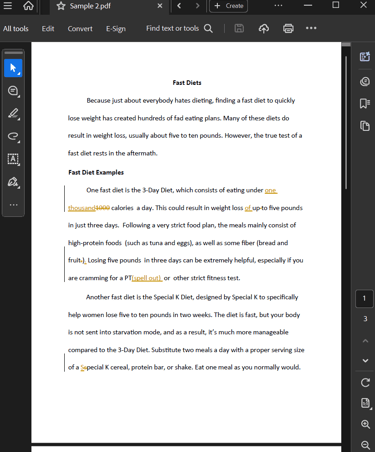Go to the previous tab arrow
375x452 pixels.
point(179,6)
